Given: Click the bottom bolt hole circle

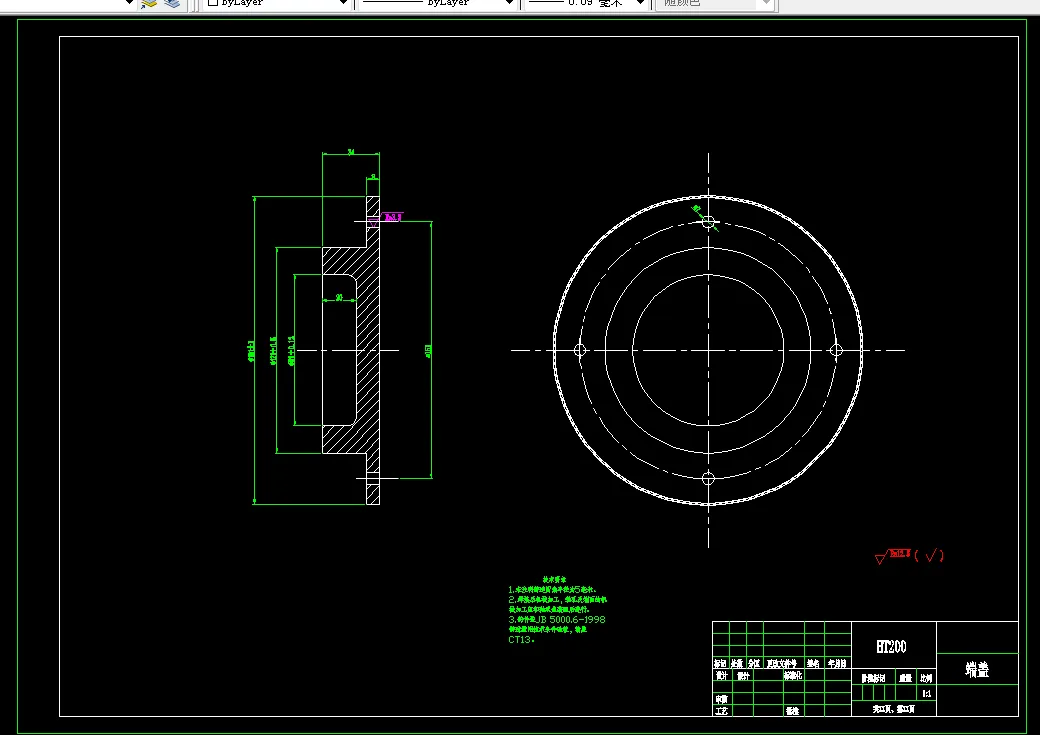Looking at the screenshot, I should [708, 478].
